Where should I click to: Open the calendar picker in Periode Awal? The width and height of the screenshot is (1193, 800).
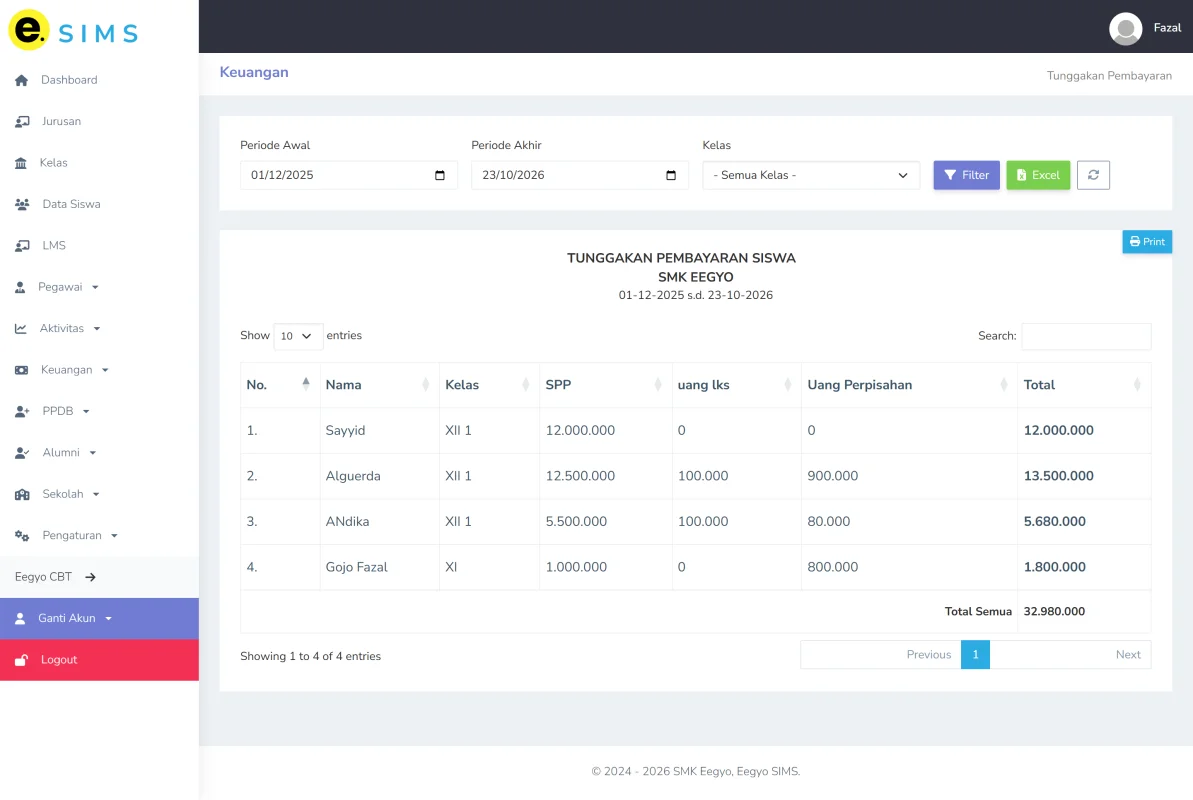(440, 176)
